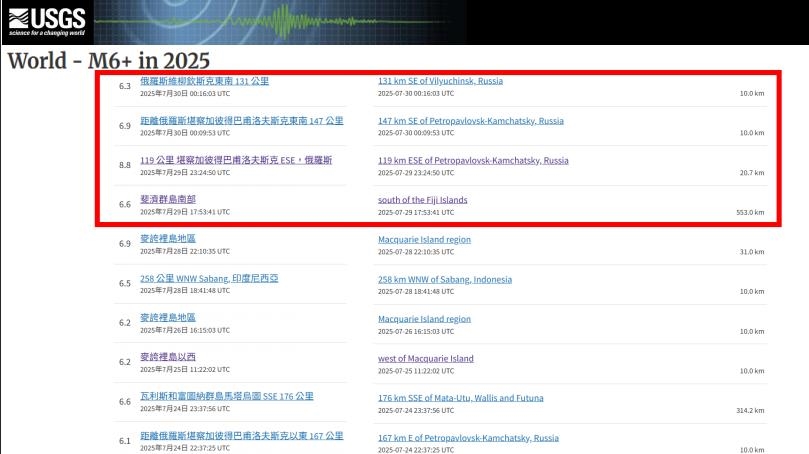Open Chinese link '麥誇裡島地區' dated 7月28日
809x454 pixels.
click(168, 239)
